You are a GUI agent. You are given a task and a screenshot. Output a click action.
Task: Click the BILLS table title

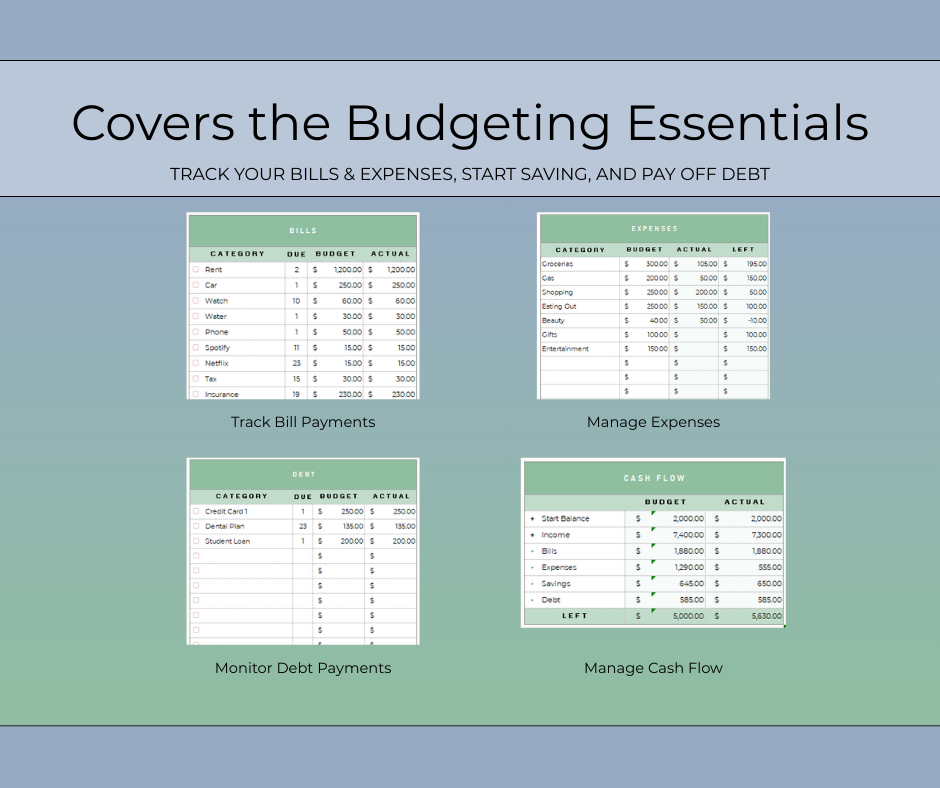point(303,231)
